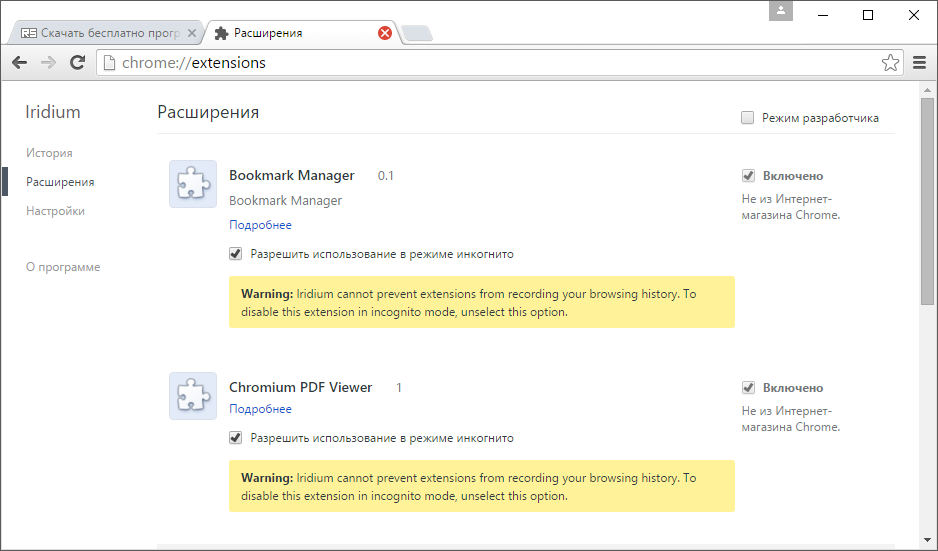The image size is (938, 551).
Task: Select Расширения in the sidebar
Action: (60, 182)
